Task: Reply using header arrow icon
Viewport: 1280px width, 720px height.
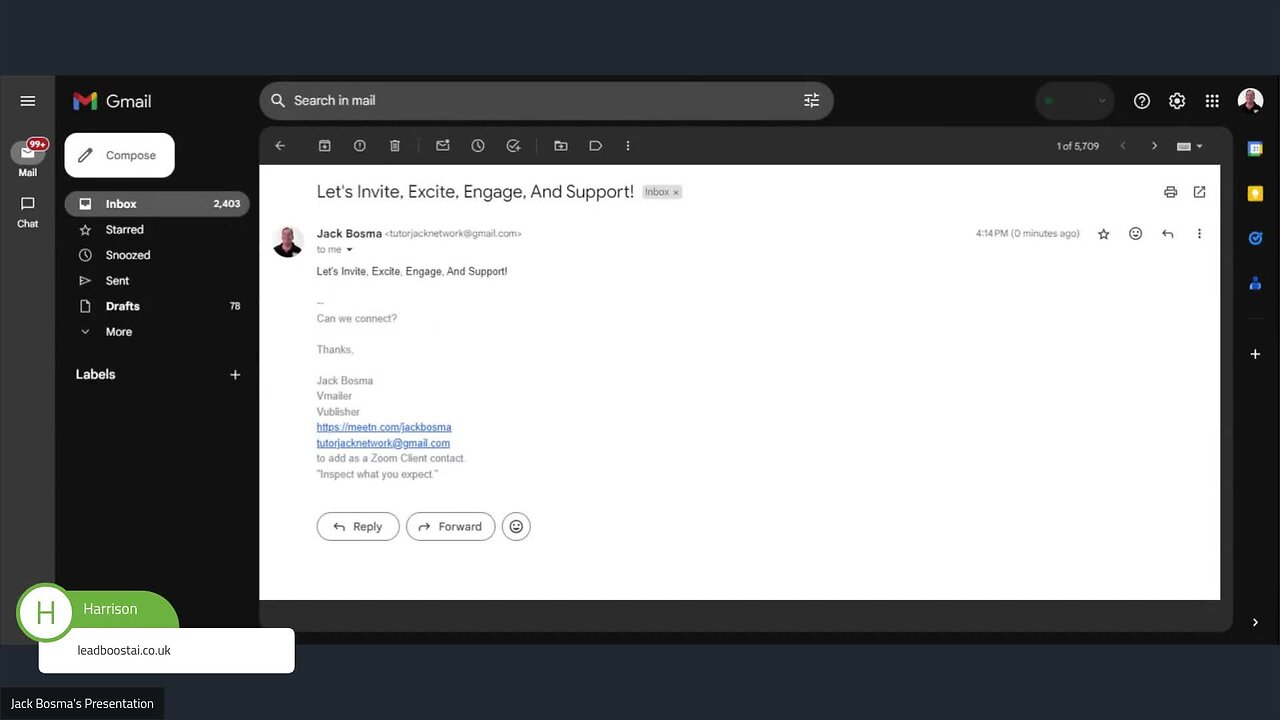Action: (x=1167, y=234)
